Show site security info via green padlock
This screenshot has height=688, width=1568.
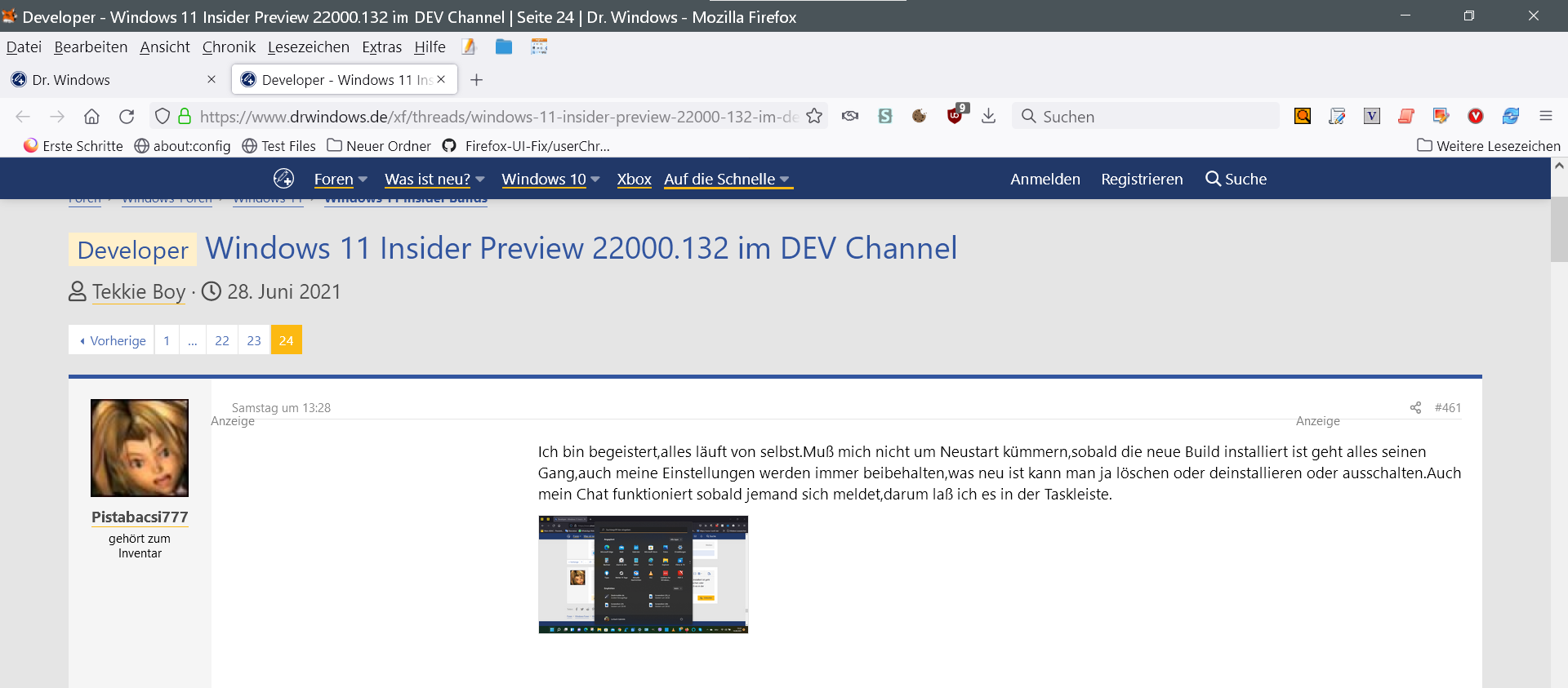(185, 117)
